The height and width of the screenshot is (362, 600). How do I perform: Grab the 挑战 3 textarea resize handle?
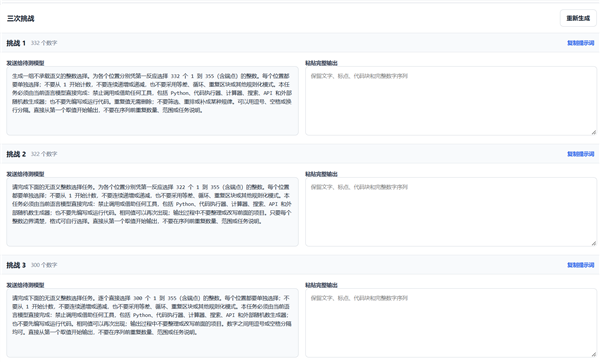[x=593, y=354]
